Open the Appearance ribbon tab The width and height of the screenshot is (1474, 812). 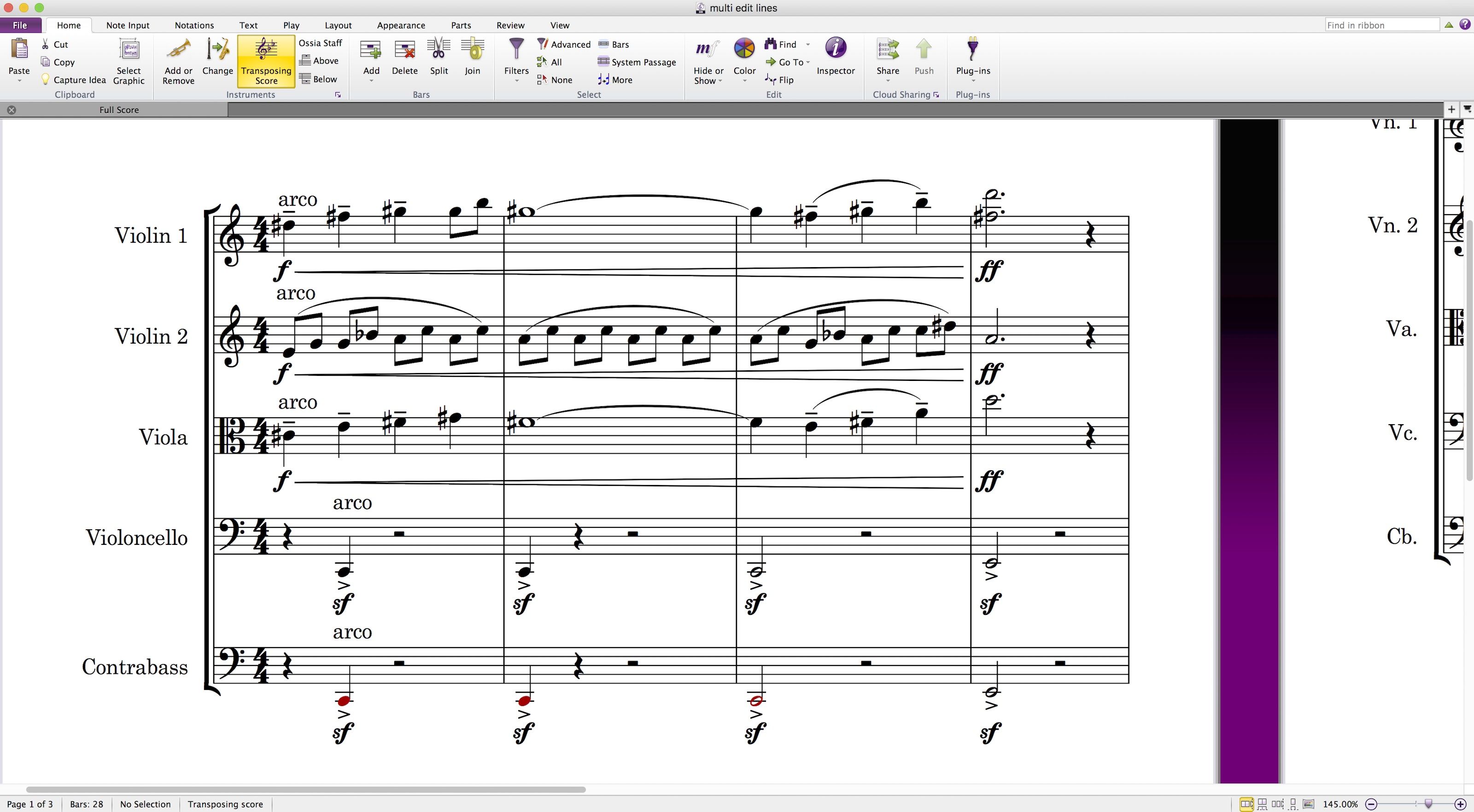pyautogui.click(x=401, y=25)
